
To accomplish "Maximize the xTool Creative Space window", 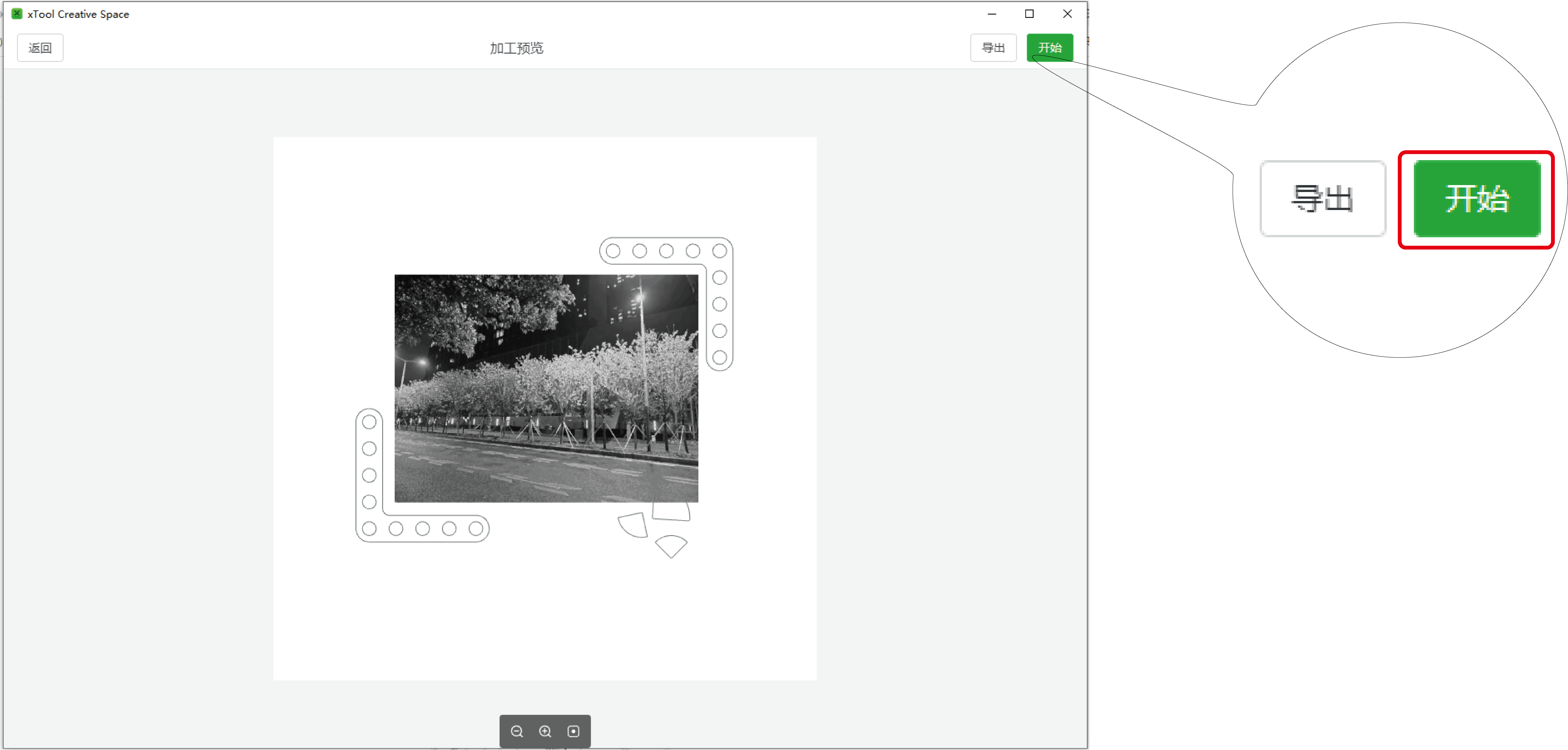I will pos(1029,14).
